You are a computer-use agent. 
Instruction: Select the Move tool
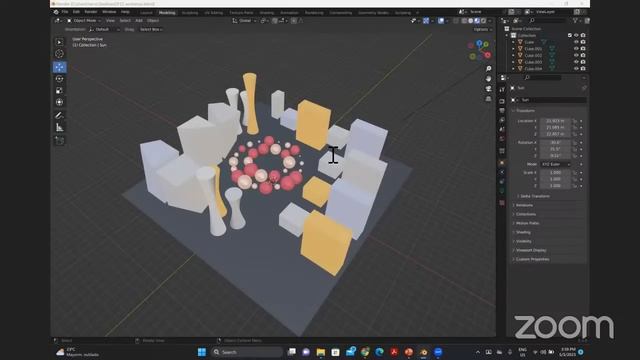[x=60, y=67]
